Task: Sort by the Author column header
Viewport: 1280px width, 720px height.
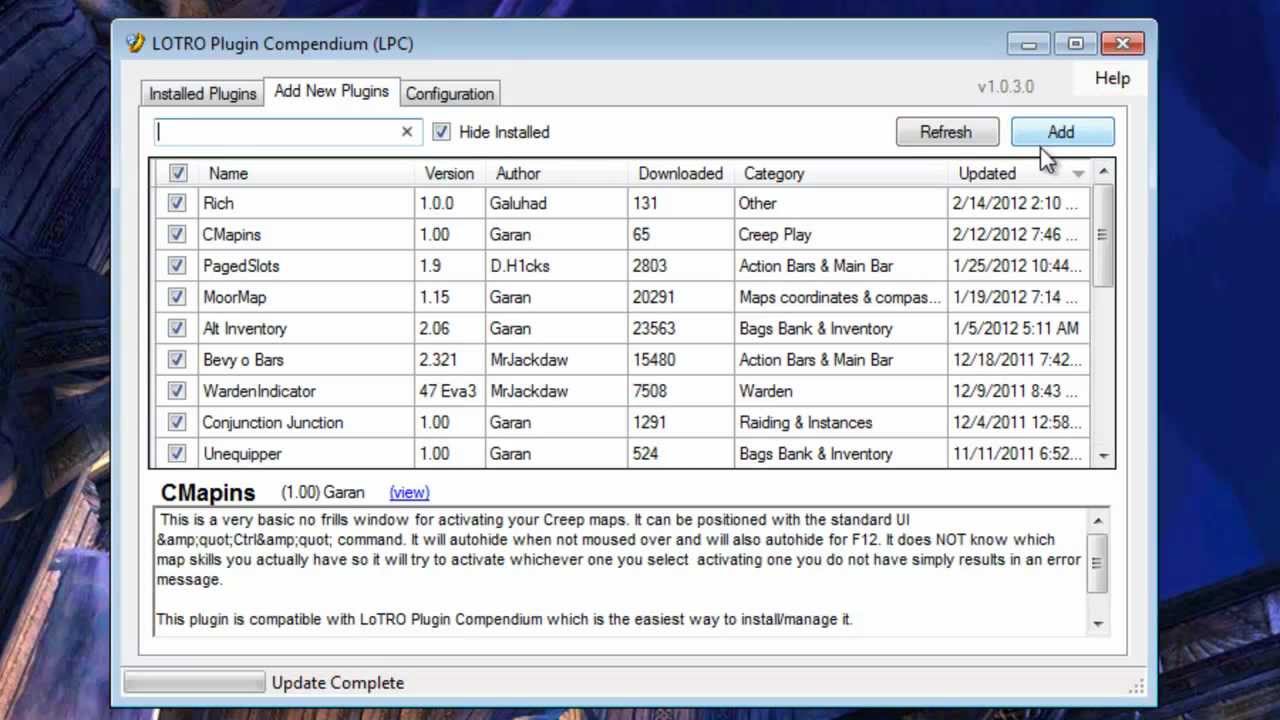Action: click(557, 173)
